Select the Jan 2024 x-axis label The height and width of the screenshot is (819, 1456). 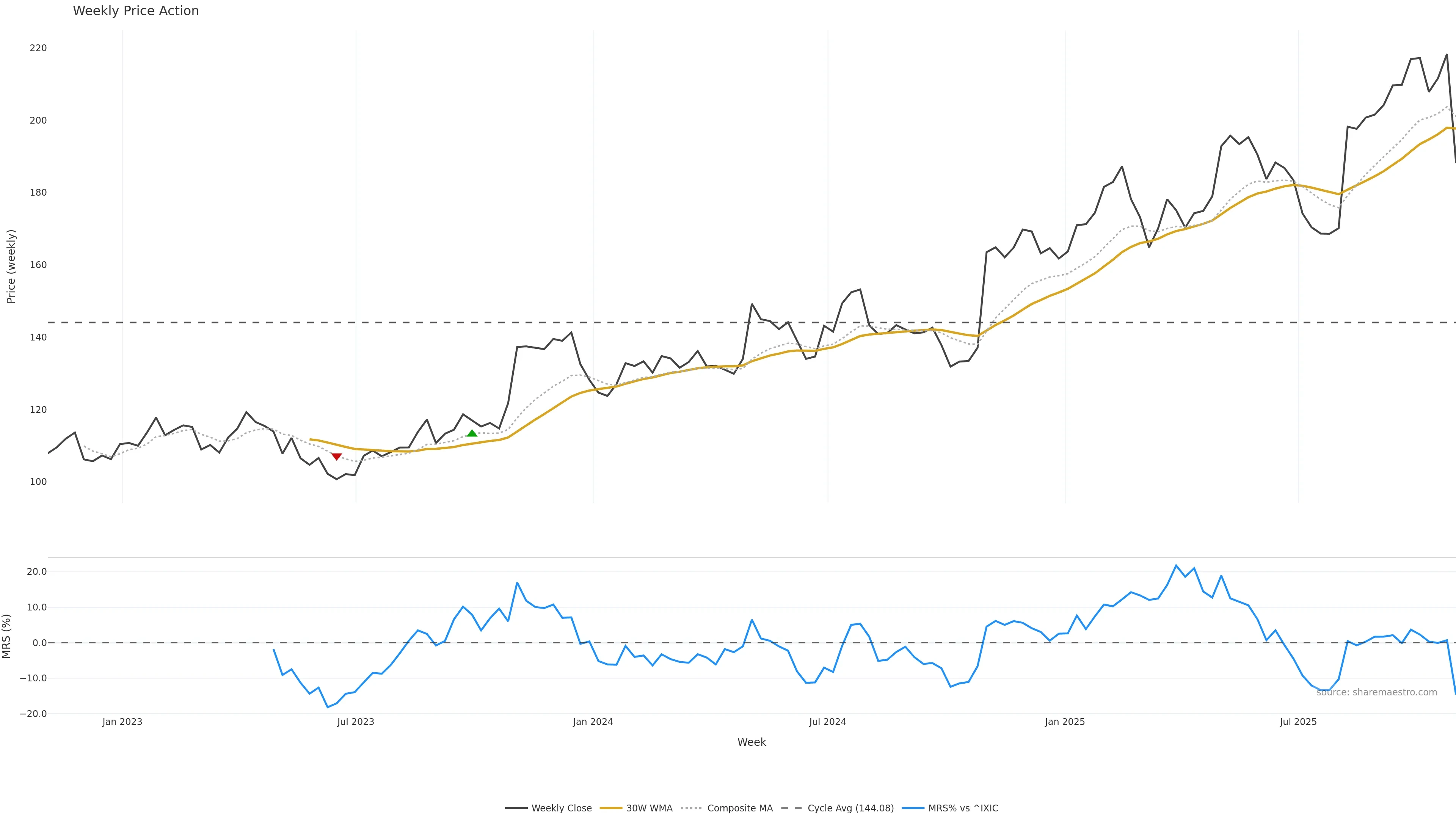pyautogui.click(x=592, y=722)
